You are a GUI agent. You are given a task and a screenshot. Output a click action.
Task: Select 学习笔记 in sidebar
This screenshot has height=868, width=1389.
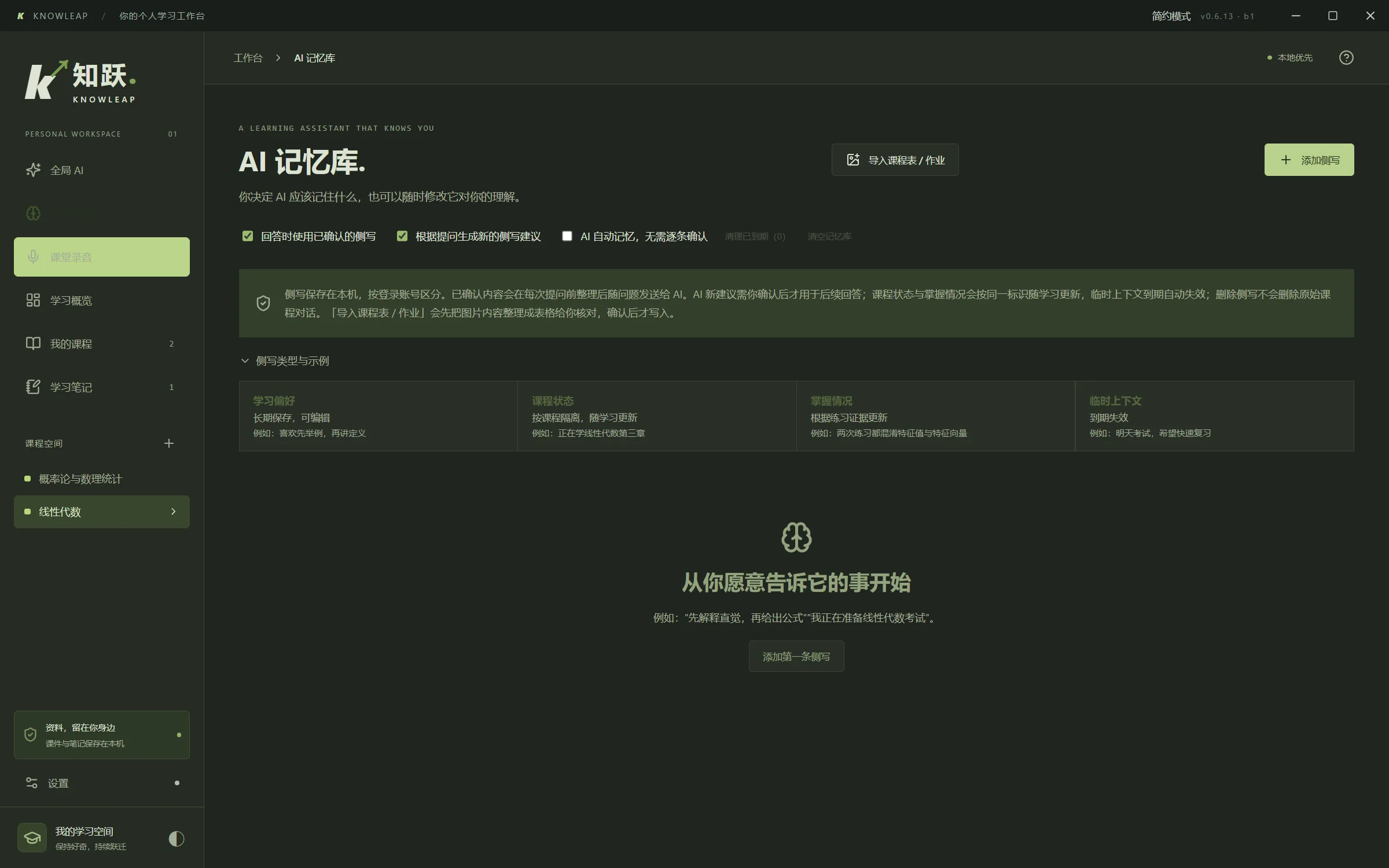[x=102, y=387]
